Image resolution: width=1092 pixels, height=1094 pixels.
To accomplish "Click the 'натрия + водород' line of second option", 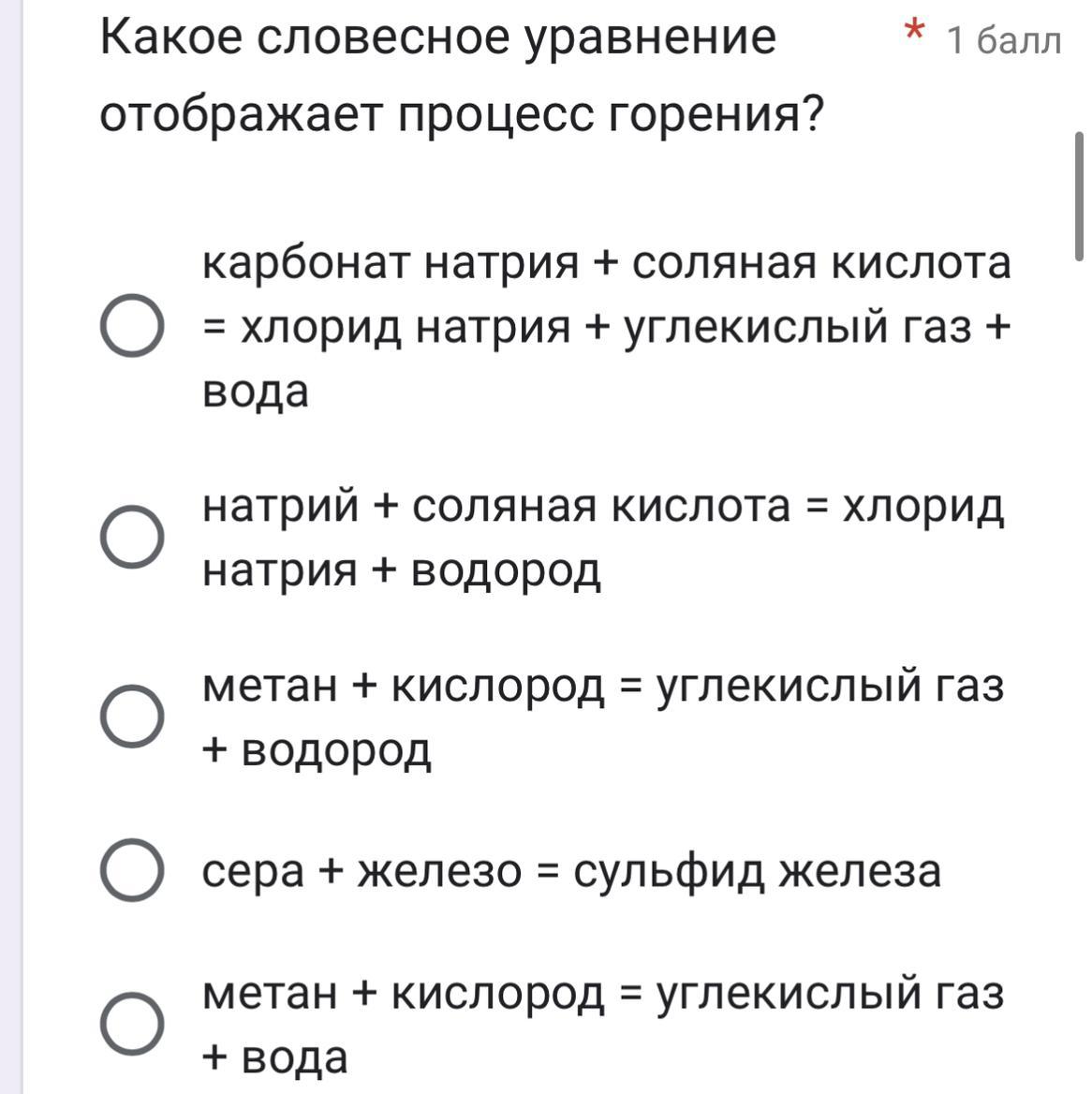I will (401, 571).
